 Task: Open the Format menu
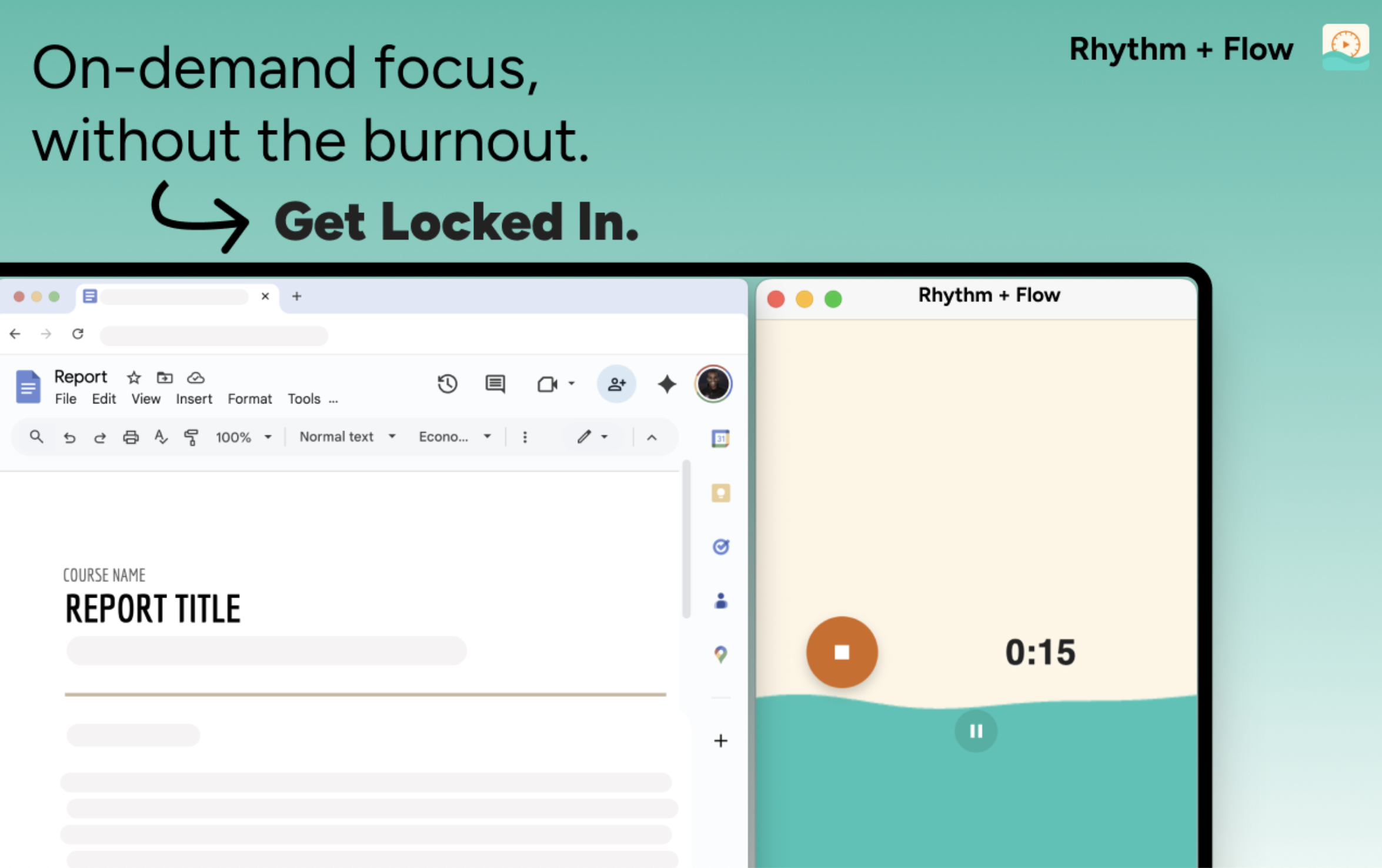(x=250, y=399)
